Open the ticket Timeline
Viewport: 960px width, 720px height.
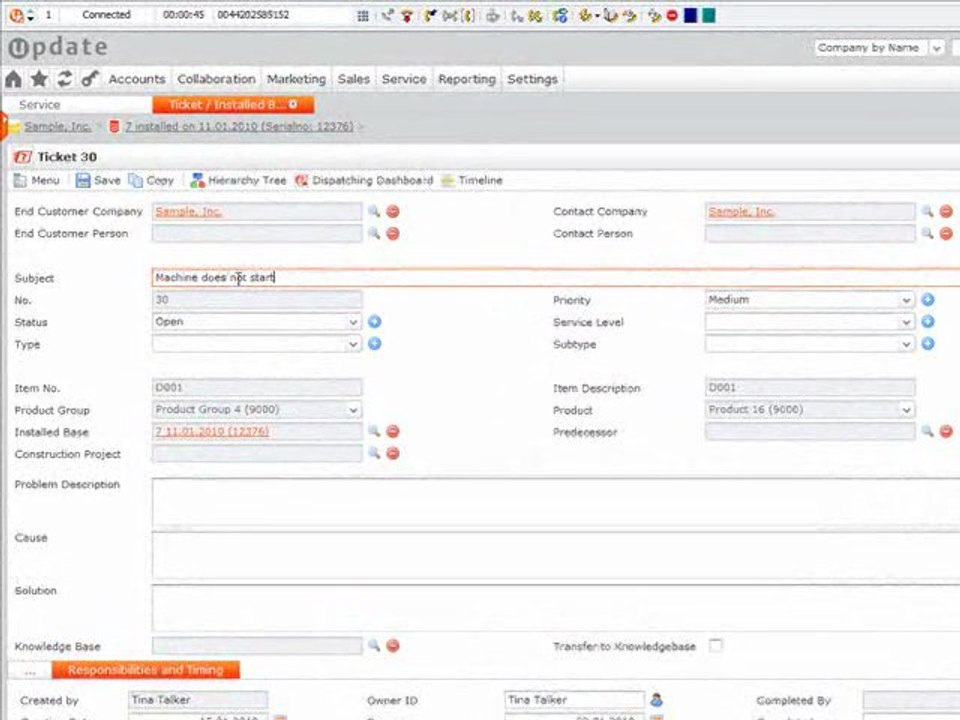472,180
